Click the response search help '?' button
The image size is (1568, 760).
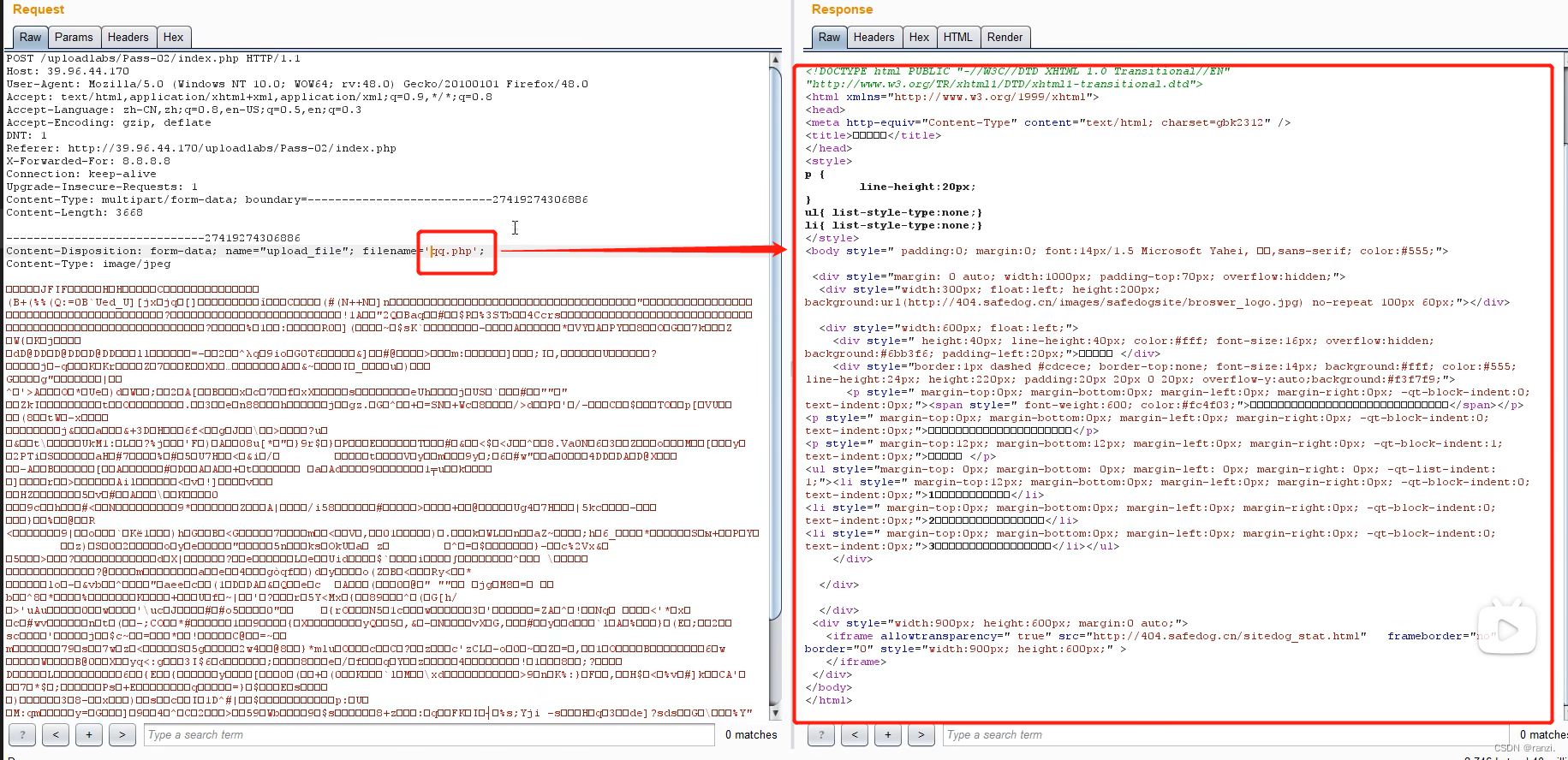pyautogui.click(x=821, y=734)
